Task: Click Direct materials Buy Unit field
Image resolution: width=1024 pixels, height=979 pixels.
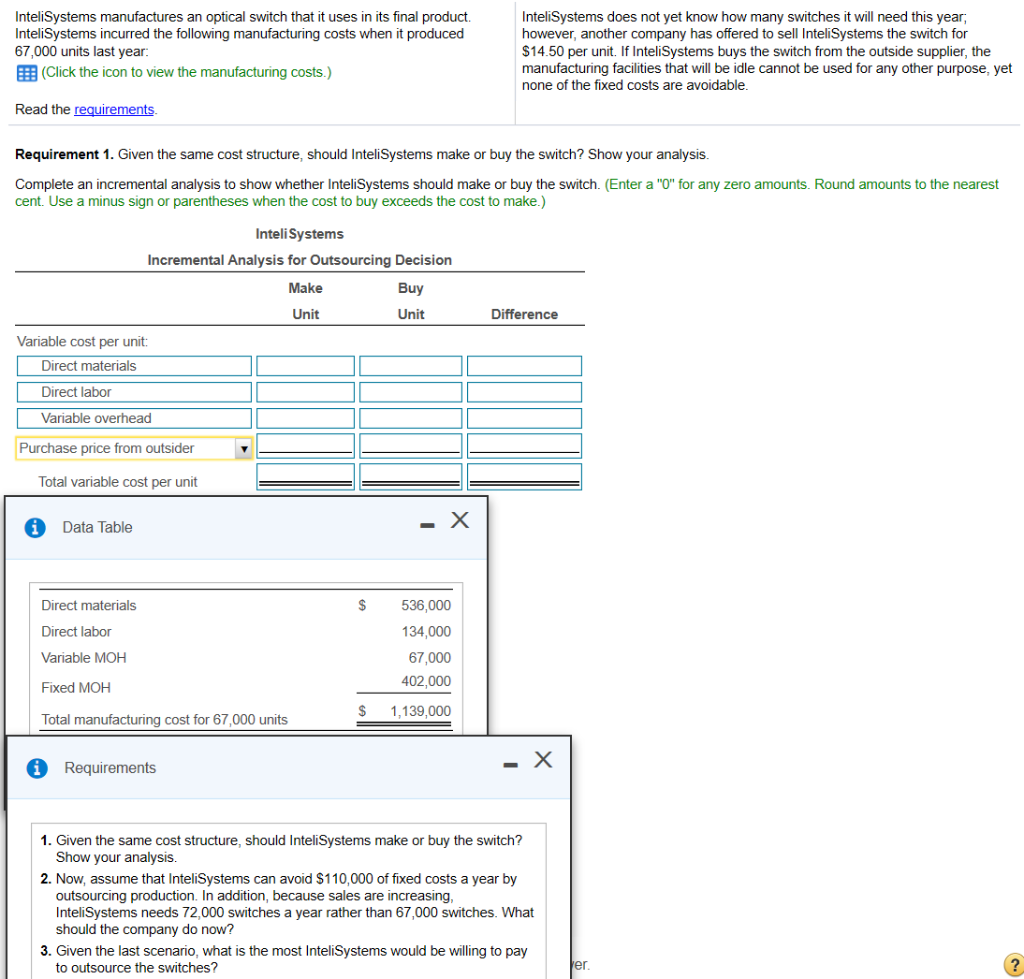Action: click(x=411, y=366)
